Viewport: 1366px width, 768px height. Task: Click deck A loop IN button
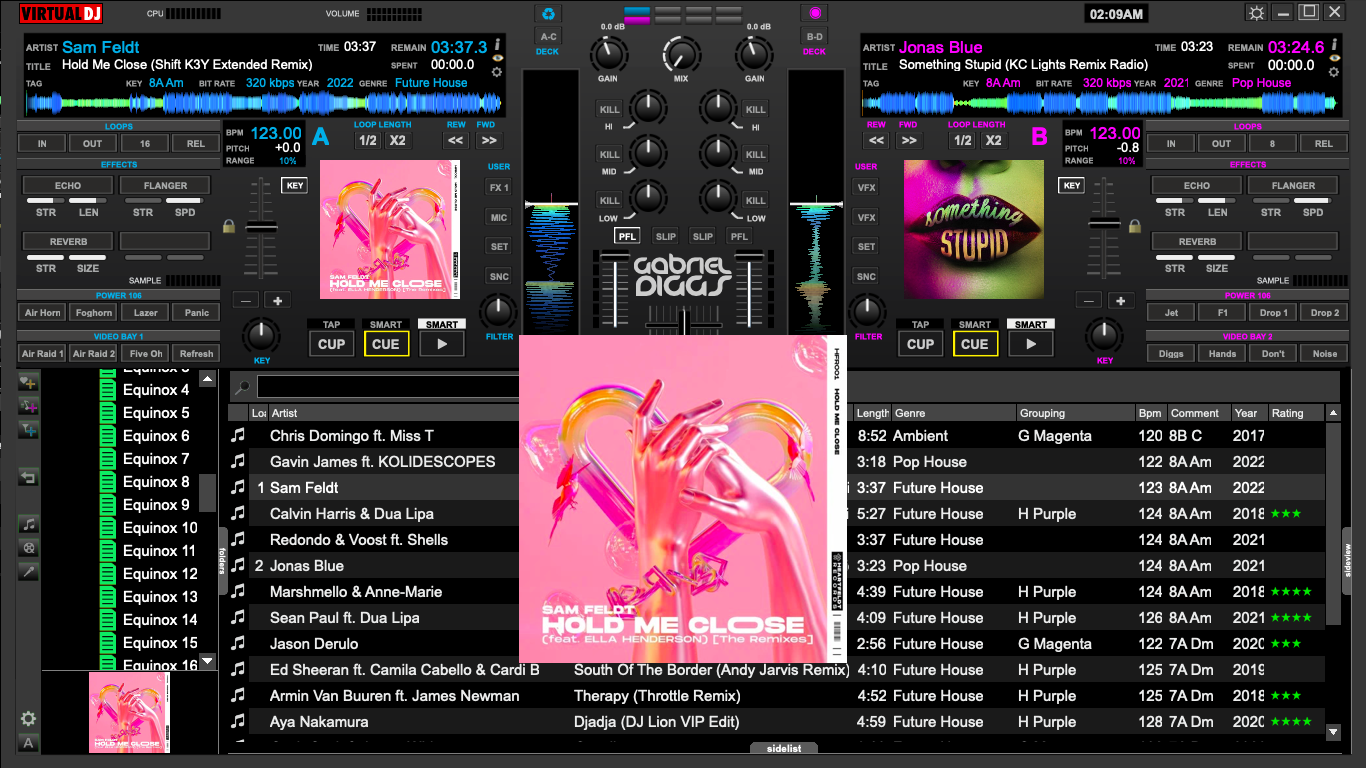[x=43, y=143]
